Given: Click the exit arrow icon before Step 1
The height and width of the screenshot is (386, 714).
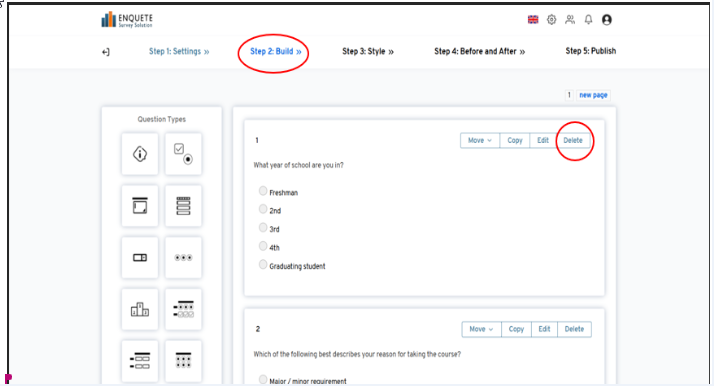Looking at the screenshot, I should pos(106,52).
